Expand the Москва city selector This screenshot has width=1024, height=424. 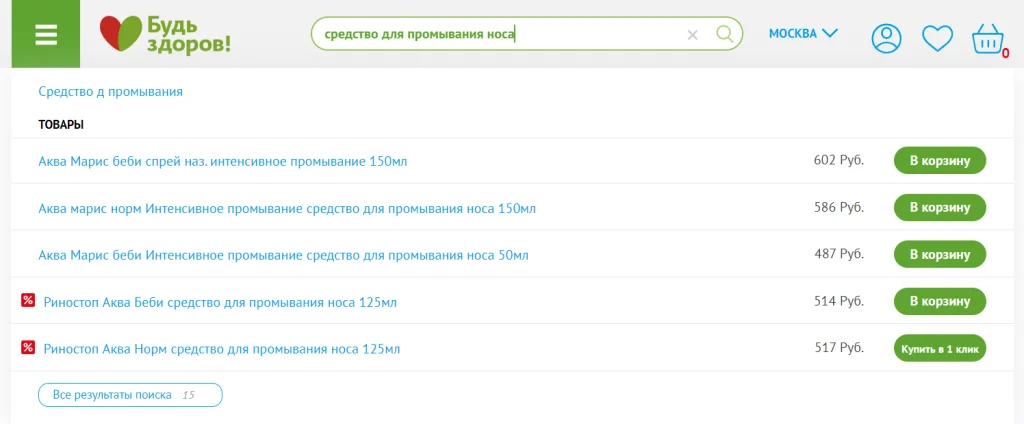802,33
